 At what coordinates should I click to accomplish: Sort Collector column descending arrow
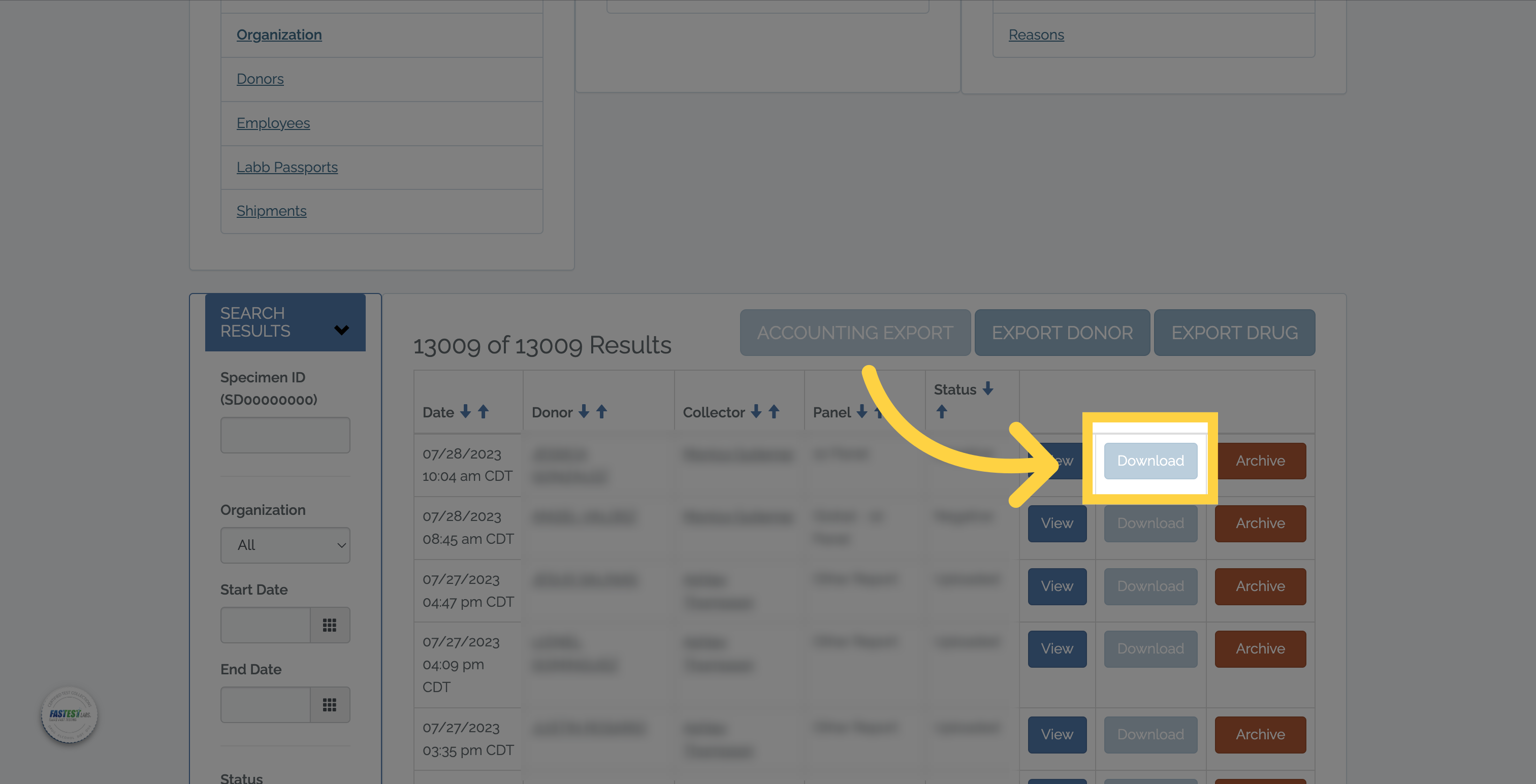756,411
